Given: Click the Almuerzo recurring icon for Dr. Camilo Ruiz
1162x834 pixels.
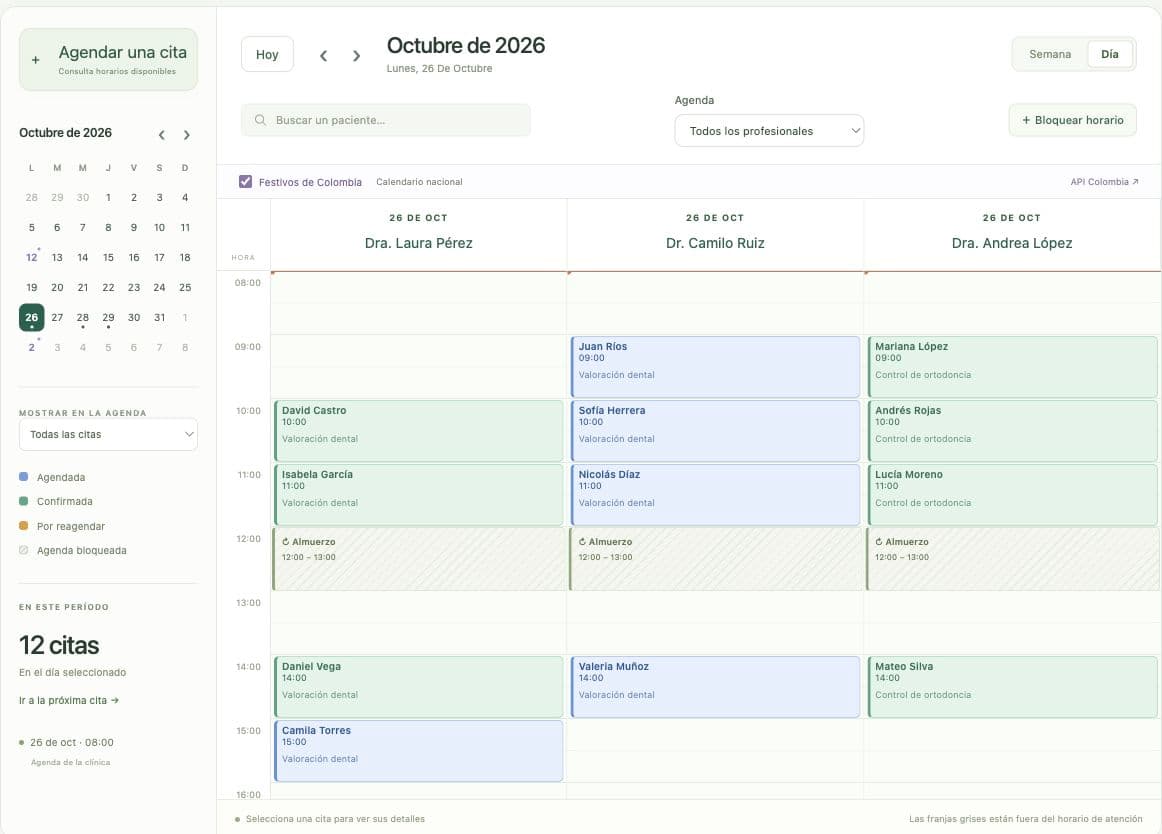Looking at the screenshot, I should pyautogui.click(x=582, y=542).
